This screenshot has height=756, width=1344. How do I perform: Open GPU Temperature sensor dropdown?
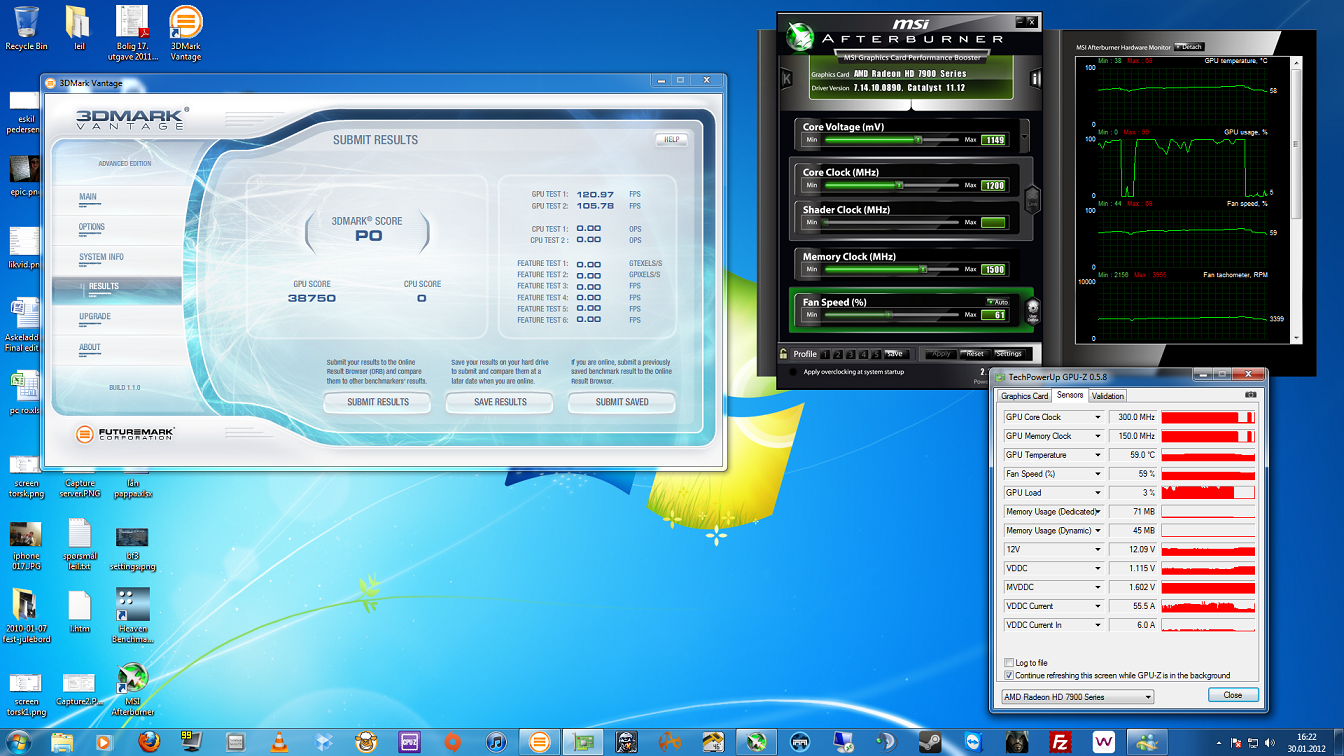tap(1098, 455)
